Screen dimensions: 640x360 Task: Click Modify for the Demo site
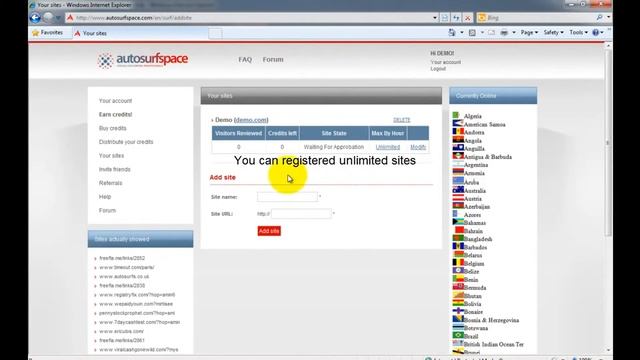pyautogui.click(x=418, y=147)
